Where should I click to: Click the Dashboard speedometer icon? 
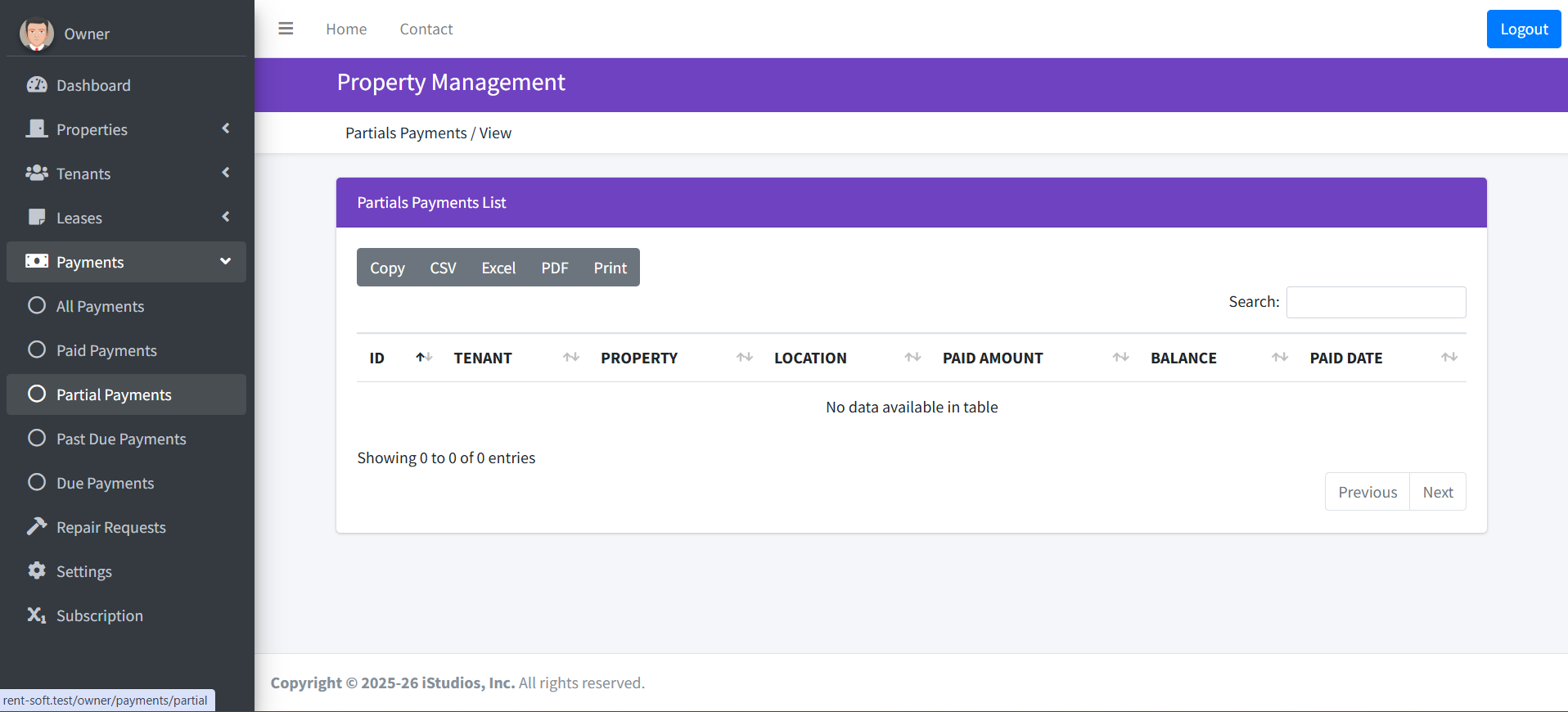[37, 85]
